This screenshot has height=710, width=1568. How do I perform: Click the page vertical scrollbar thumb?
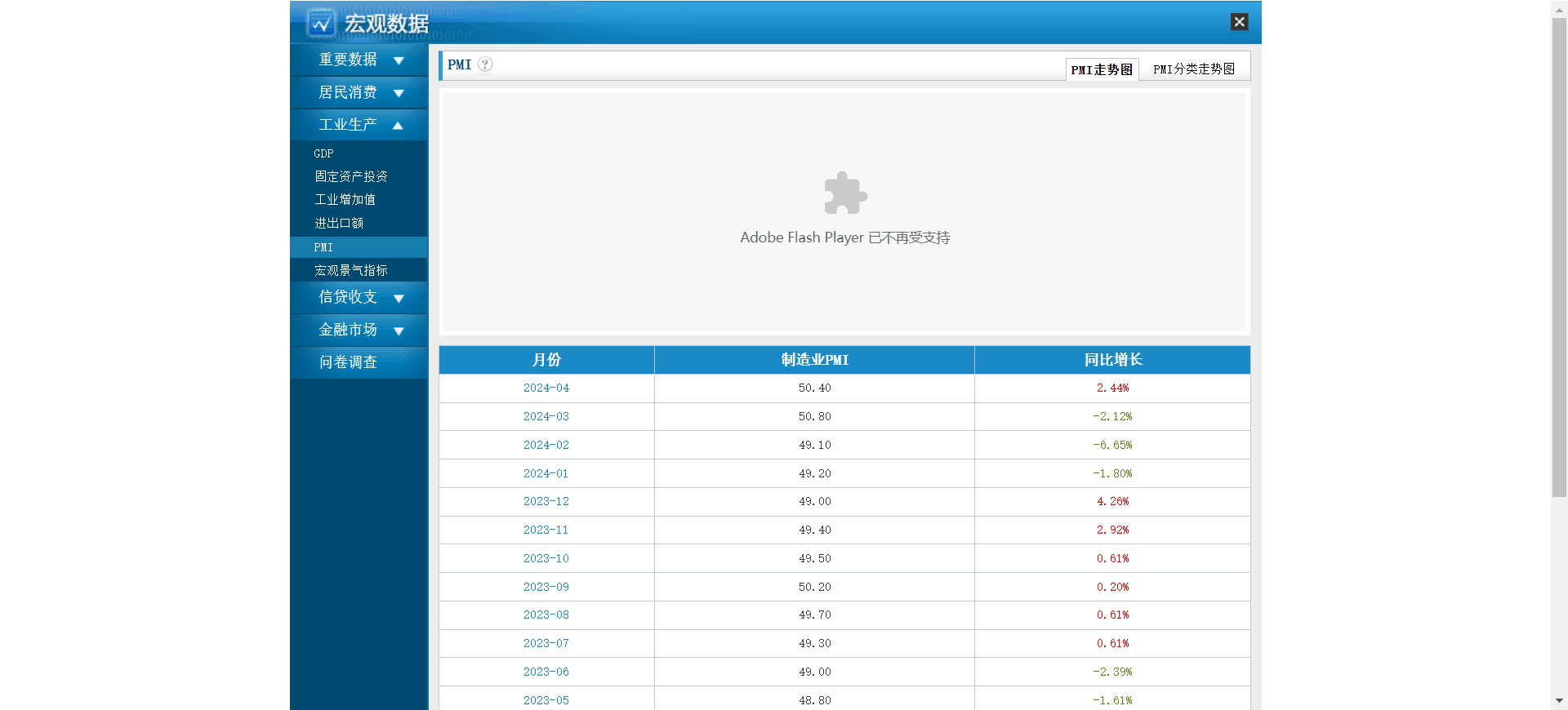1559,257
